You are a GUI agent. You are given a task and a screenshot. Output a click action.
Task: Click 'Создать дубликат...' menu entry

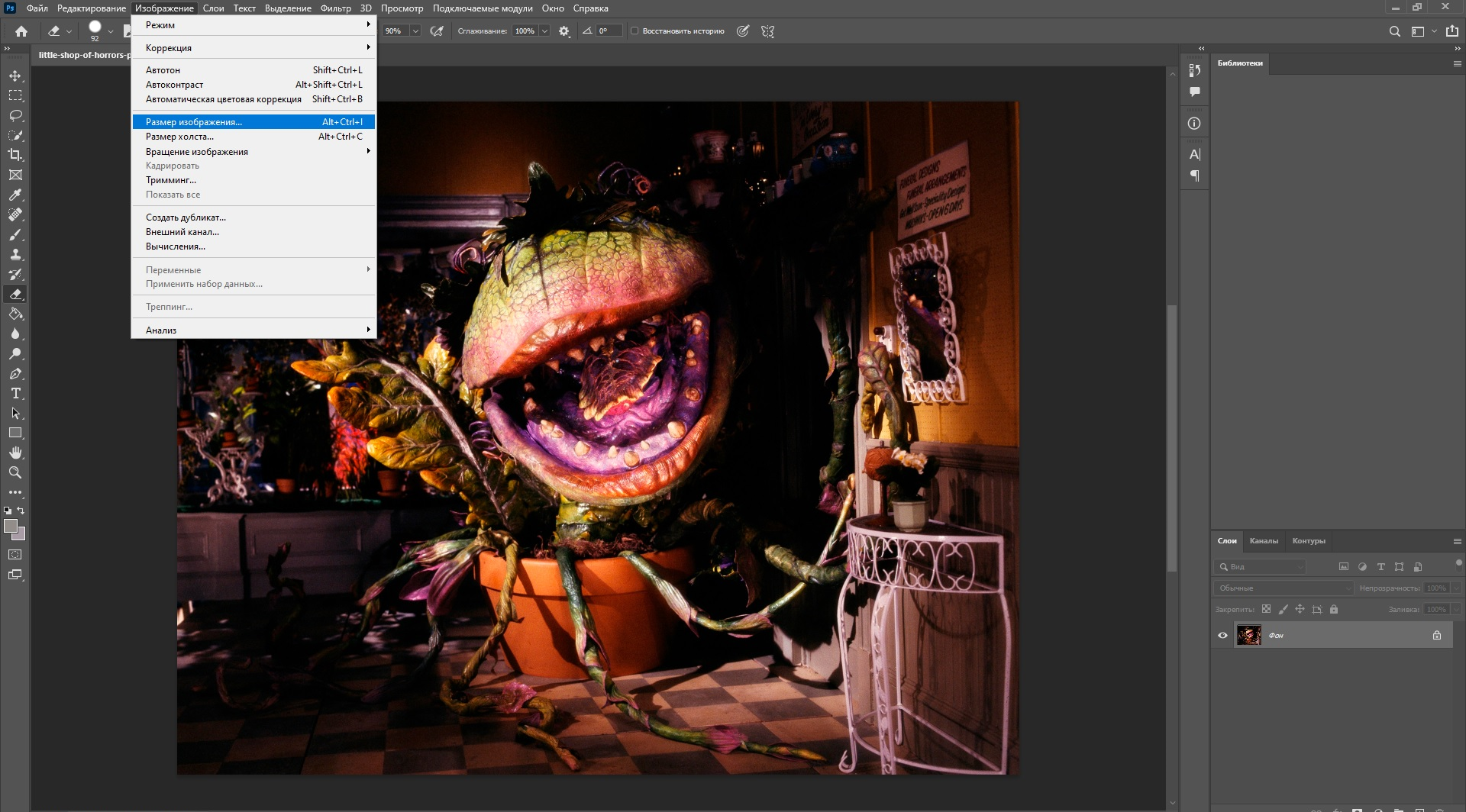186,217
